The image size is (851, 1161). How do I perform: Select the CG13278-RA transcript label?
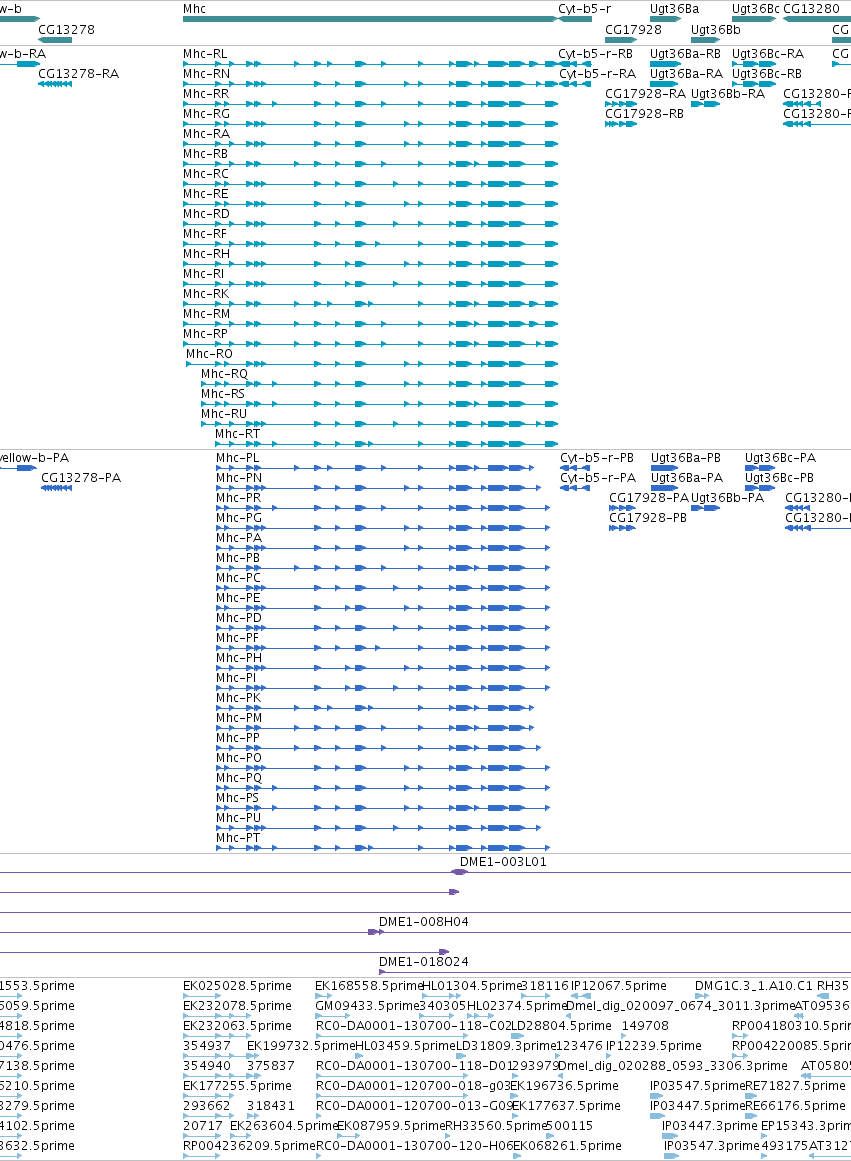(x=79, y=74)
